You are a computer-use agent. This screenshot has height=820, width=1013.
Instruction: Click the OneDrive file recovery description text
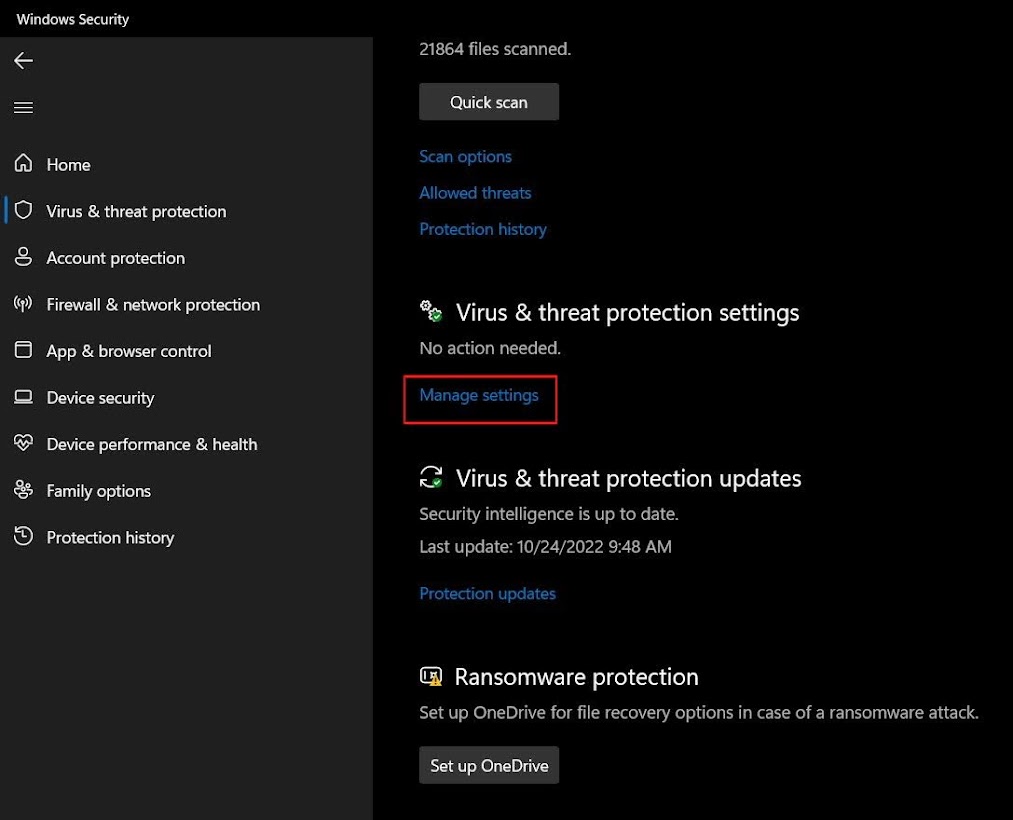pos(698,713)
